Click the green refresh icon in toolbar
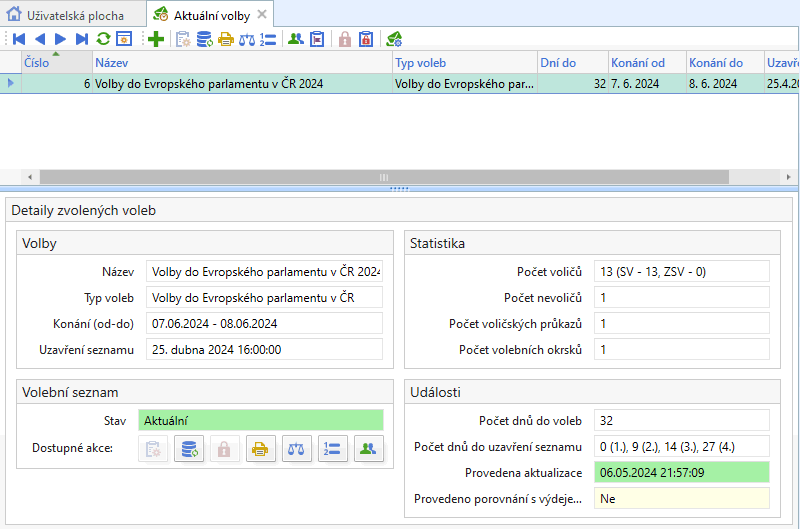 pyautogui.click(x=103, y=39)
